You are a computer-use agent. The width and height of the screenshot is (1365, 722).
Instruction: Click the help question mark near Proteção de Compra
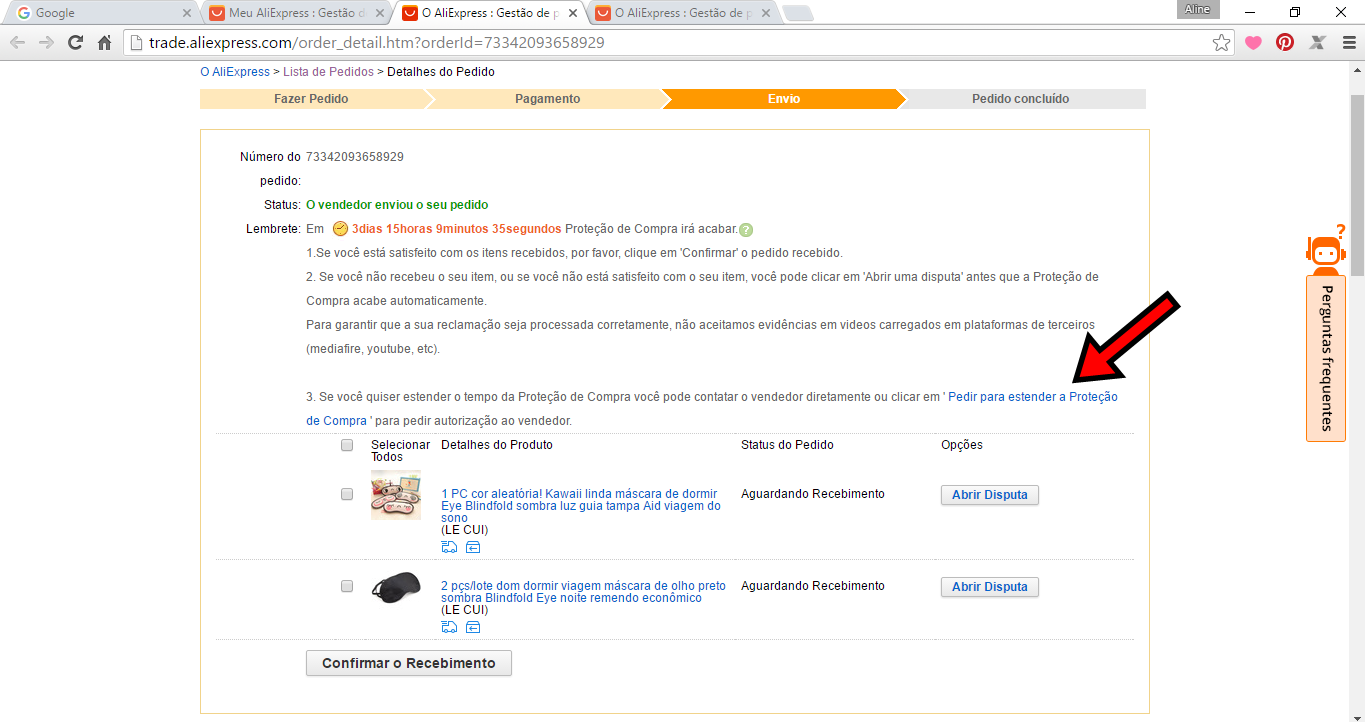(746, 229)
